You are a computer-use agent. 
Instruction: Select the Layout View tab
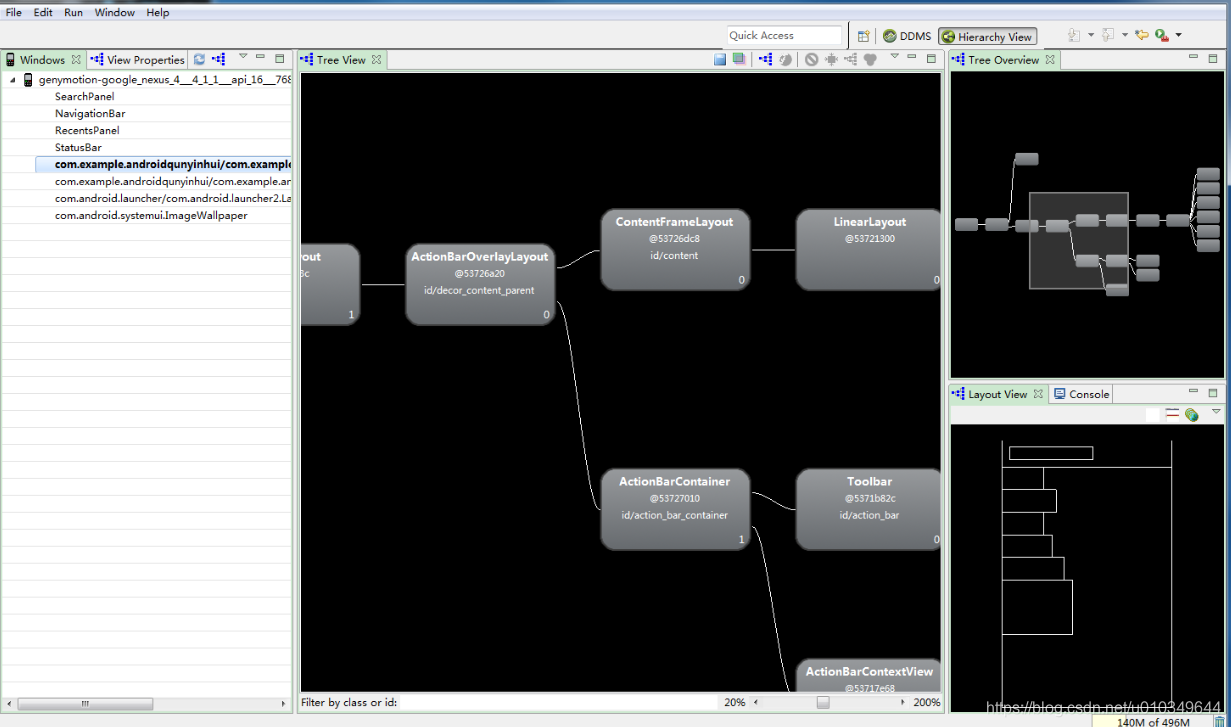pyautogui.click(x=997, y=394)
